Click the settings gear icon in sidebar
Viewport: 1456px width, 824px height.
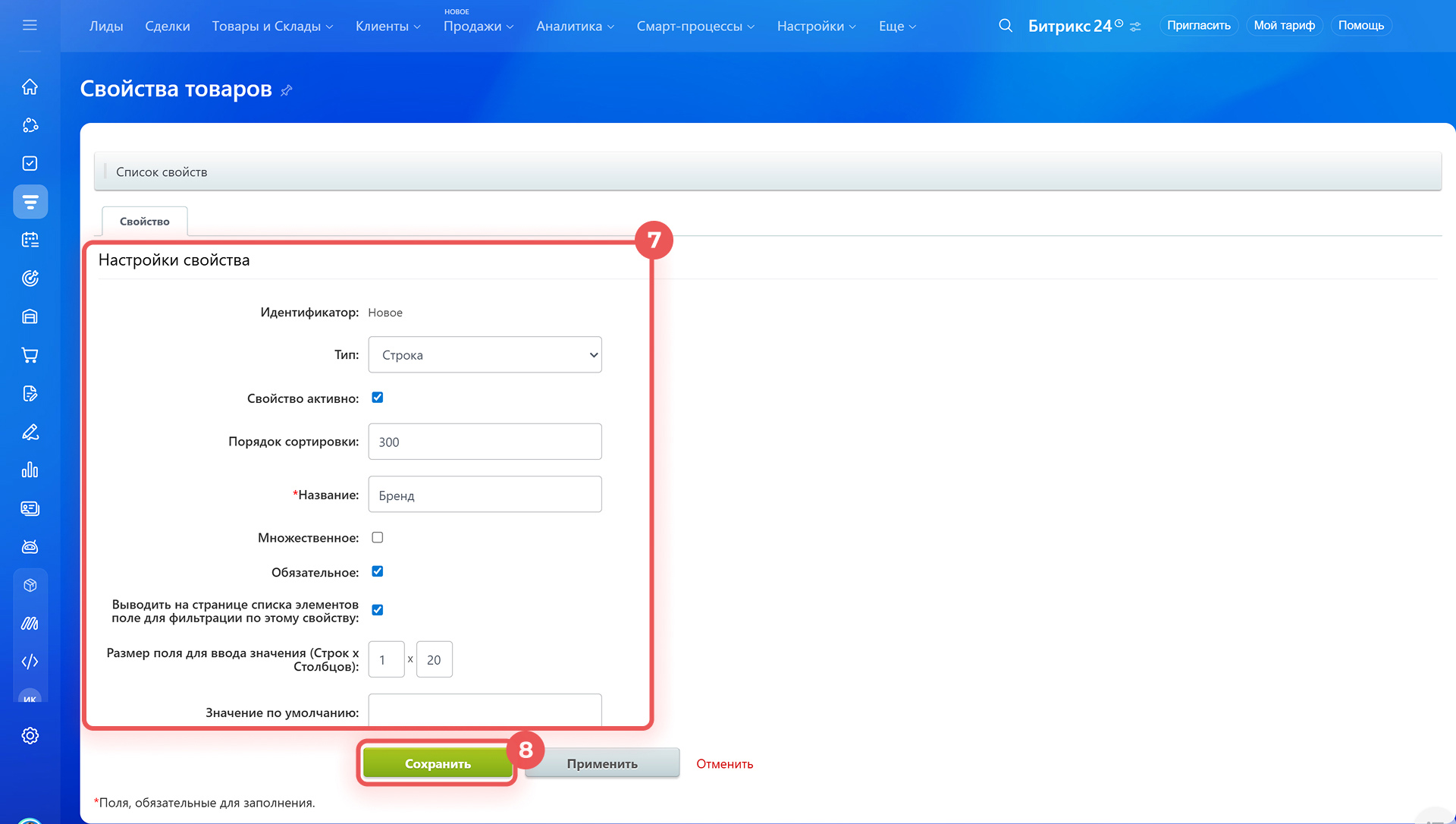click(30, 735)
